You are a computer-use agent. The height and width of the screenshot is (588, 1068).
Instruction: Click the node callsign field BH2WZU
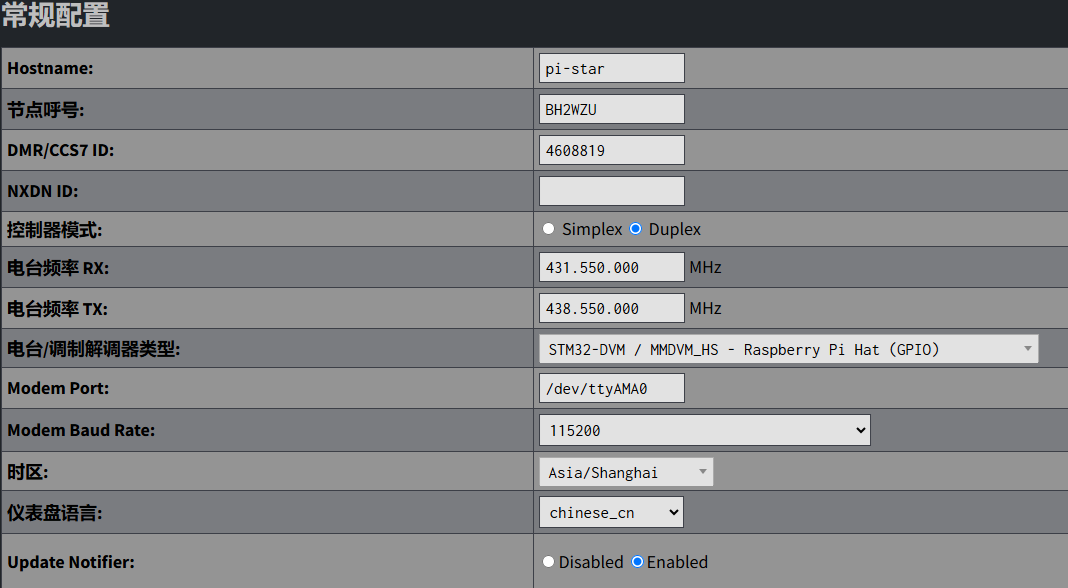point(611,109)
